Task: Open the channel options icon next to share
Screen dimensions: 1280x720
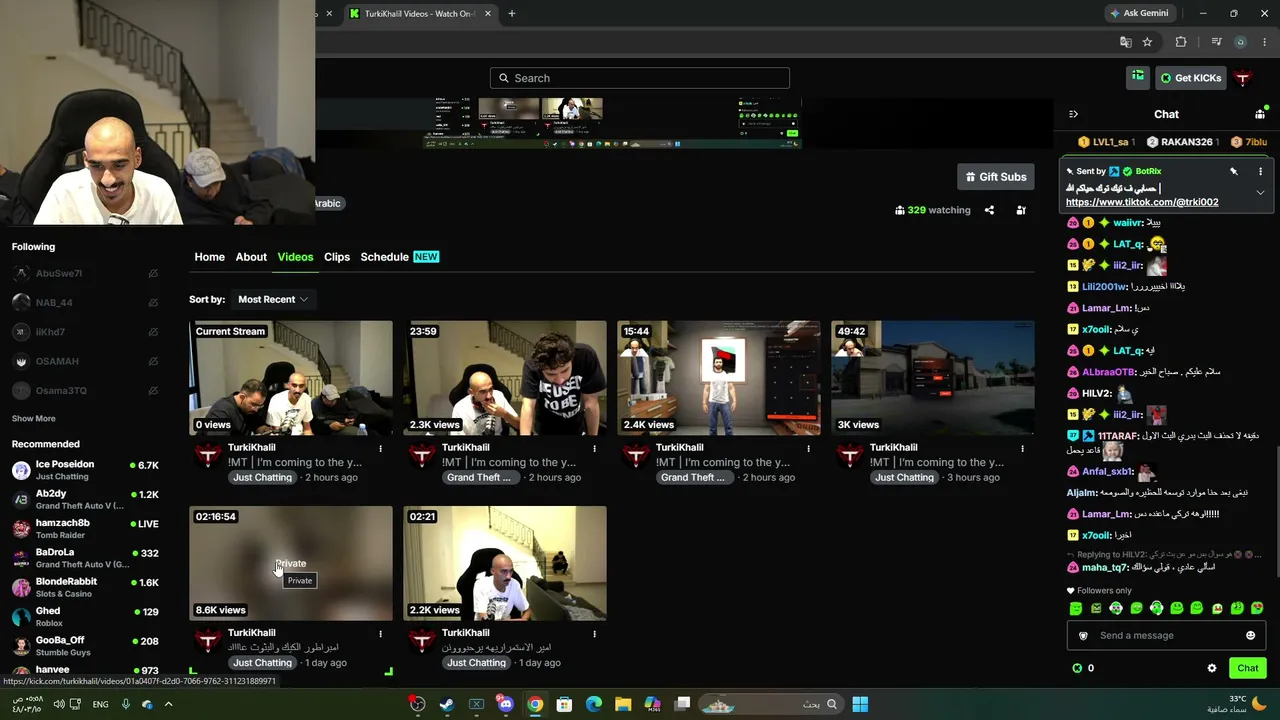Action: (x=1021, y=210)
